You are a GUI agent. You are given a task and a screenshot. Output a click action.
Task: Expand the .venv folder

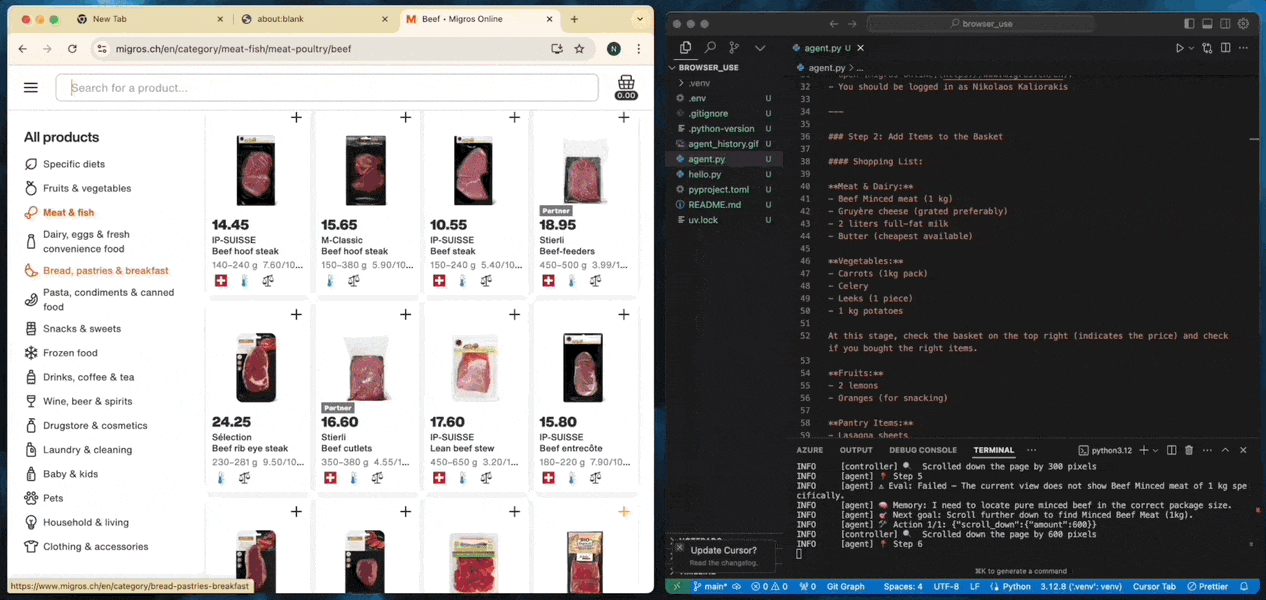point(698,83)
